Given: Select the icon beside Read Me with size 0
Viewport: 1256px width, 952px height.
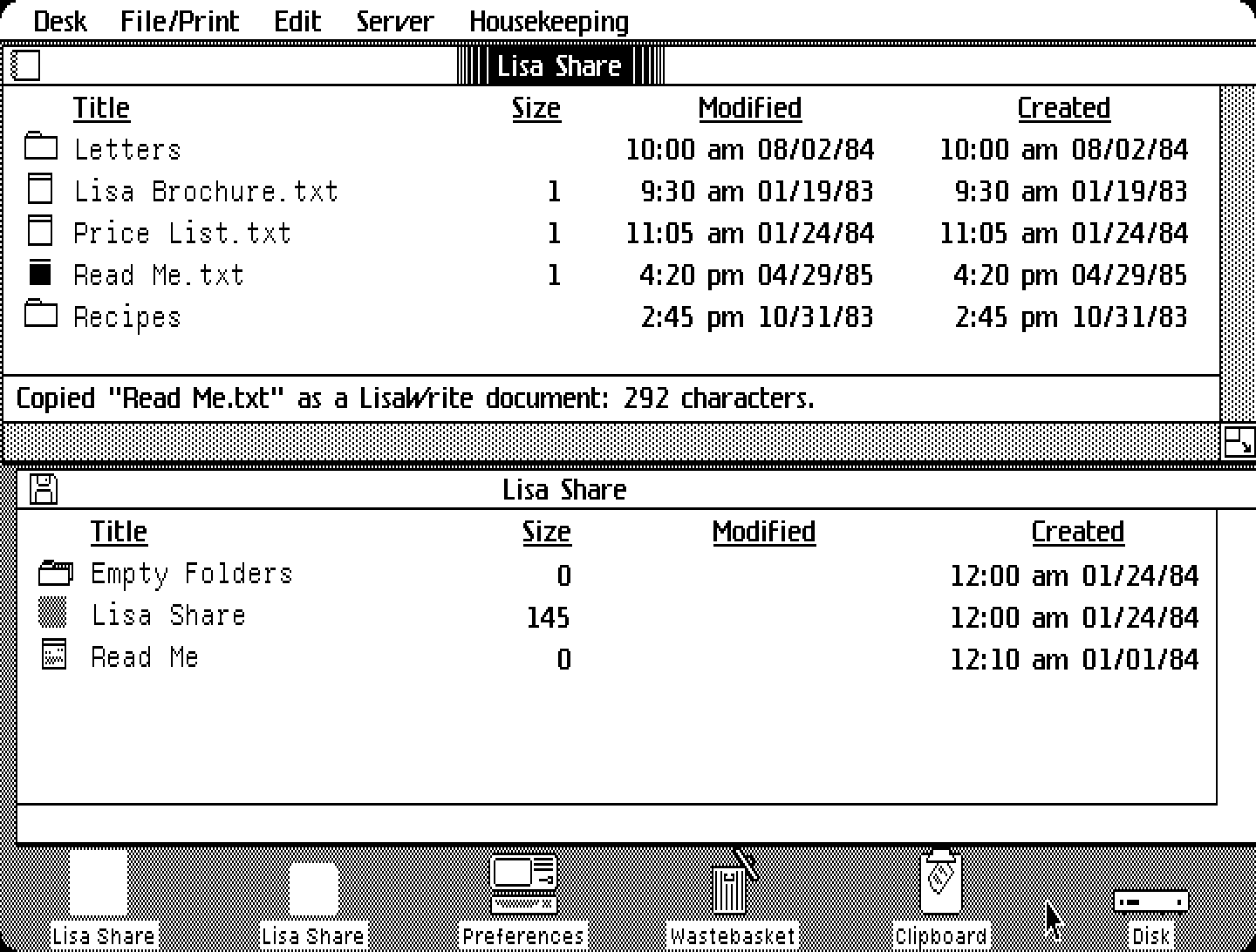Looking at the screenshot, I should point(54,655).
